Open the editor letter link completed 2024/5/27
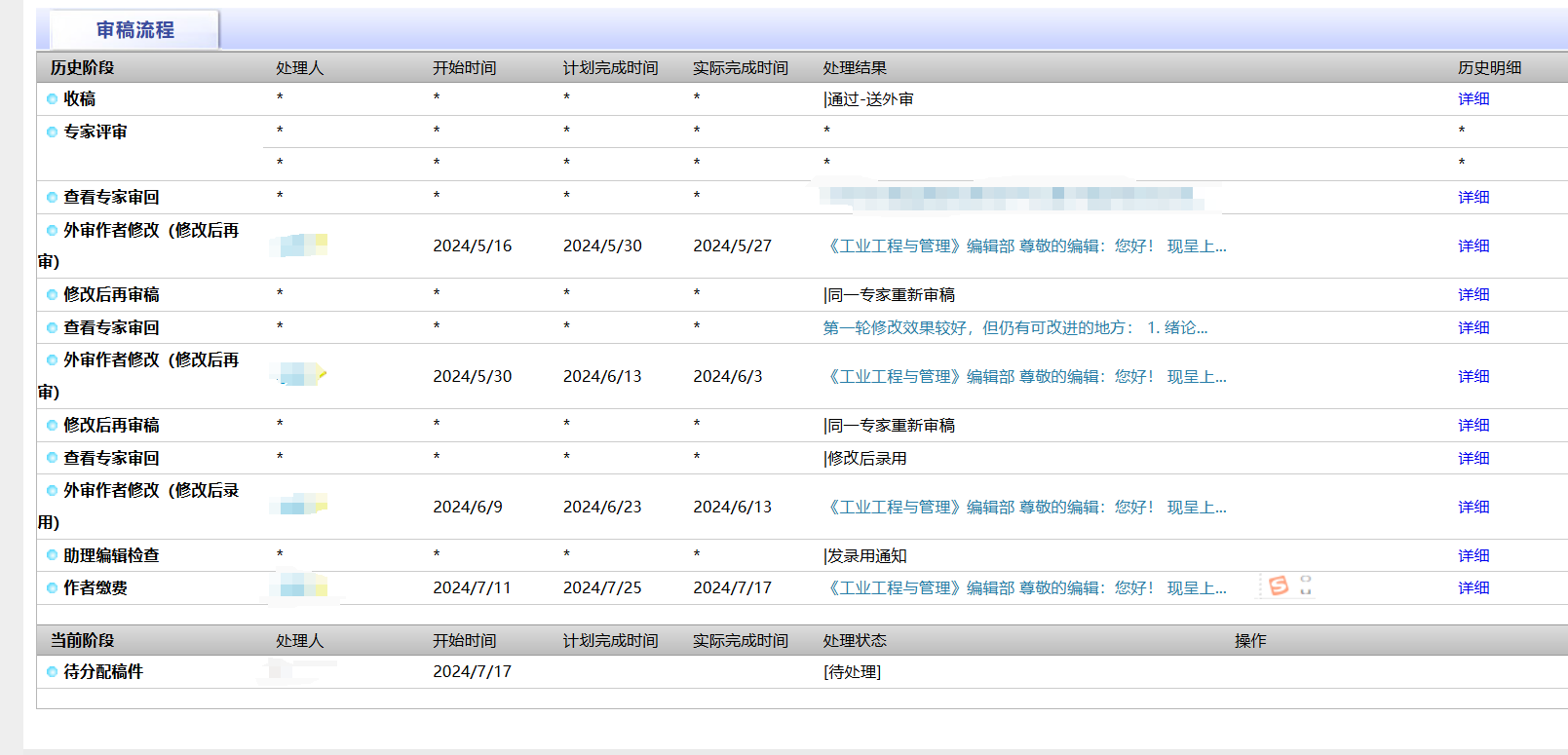The height and width of the screenshot is (755, 1568). tap(1025, 246)
